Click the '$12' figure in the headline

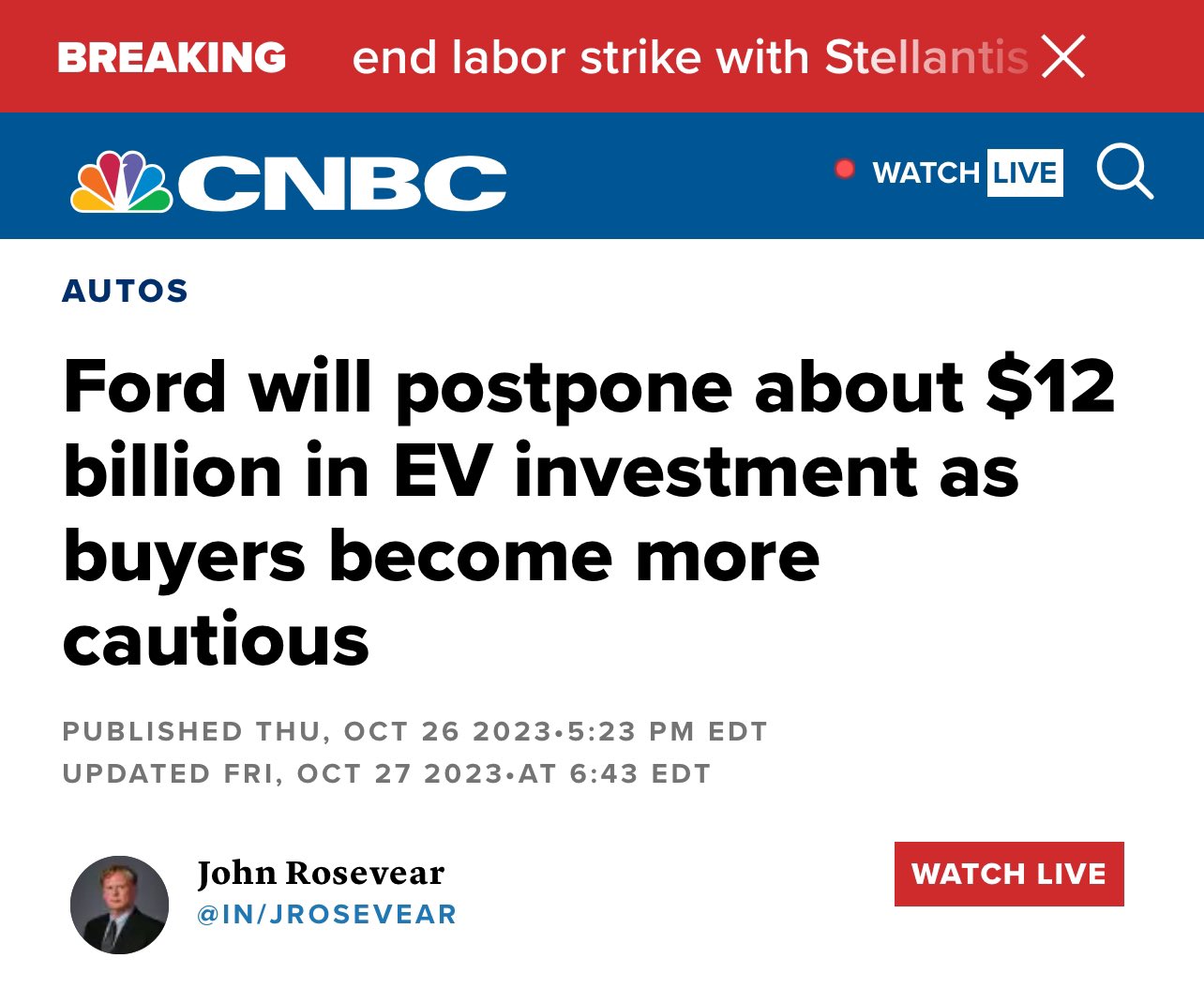(x=1050, y=386)
